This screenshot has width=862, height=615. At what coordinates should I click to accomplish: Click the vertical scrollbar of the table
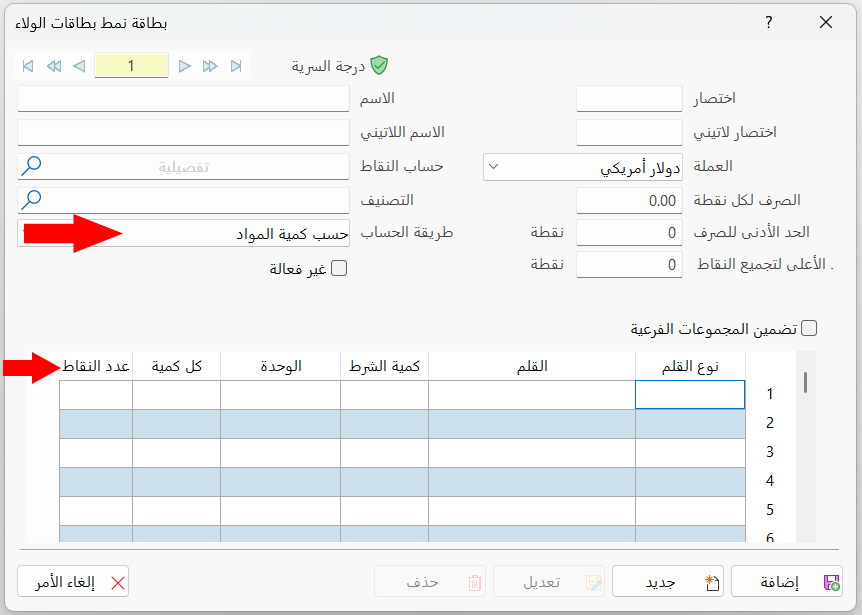[x=805, y=382]
